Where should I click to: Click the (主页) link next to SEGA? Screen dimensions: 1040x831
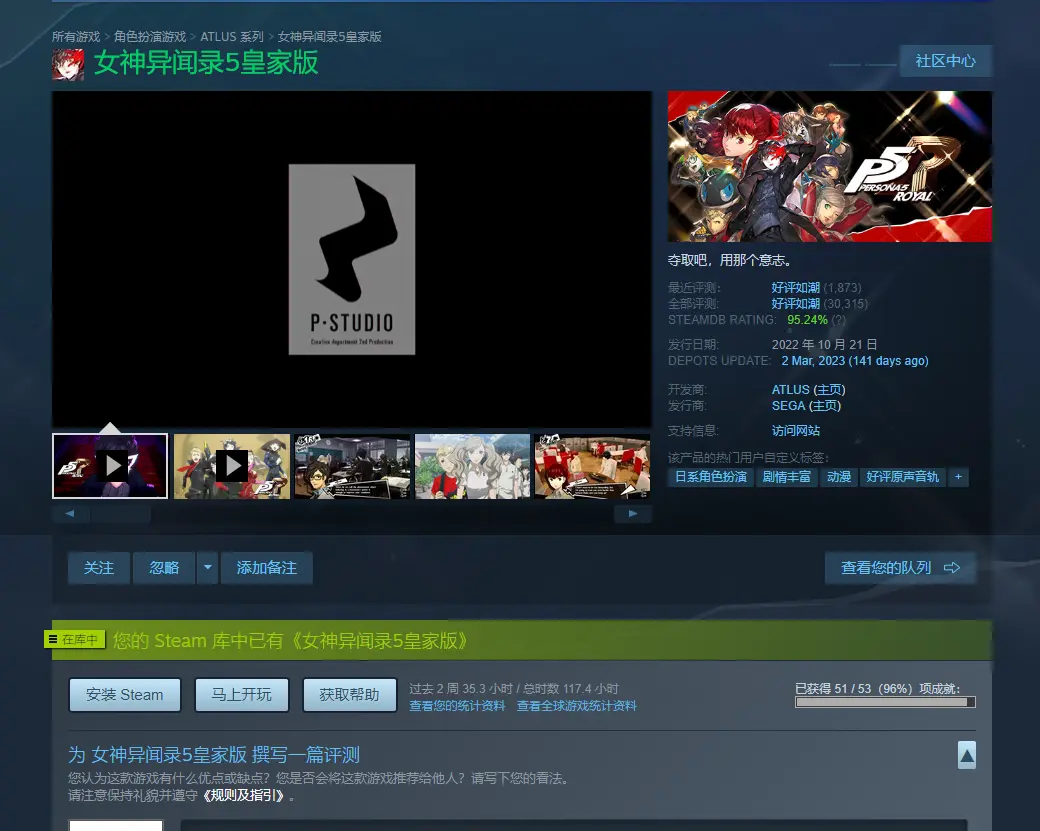click(824, 405)
